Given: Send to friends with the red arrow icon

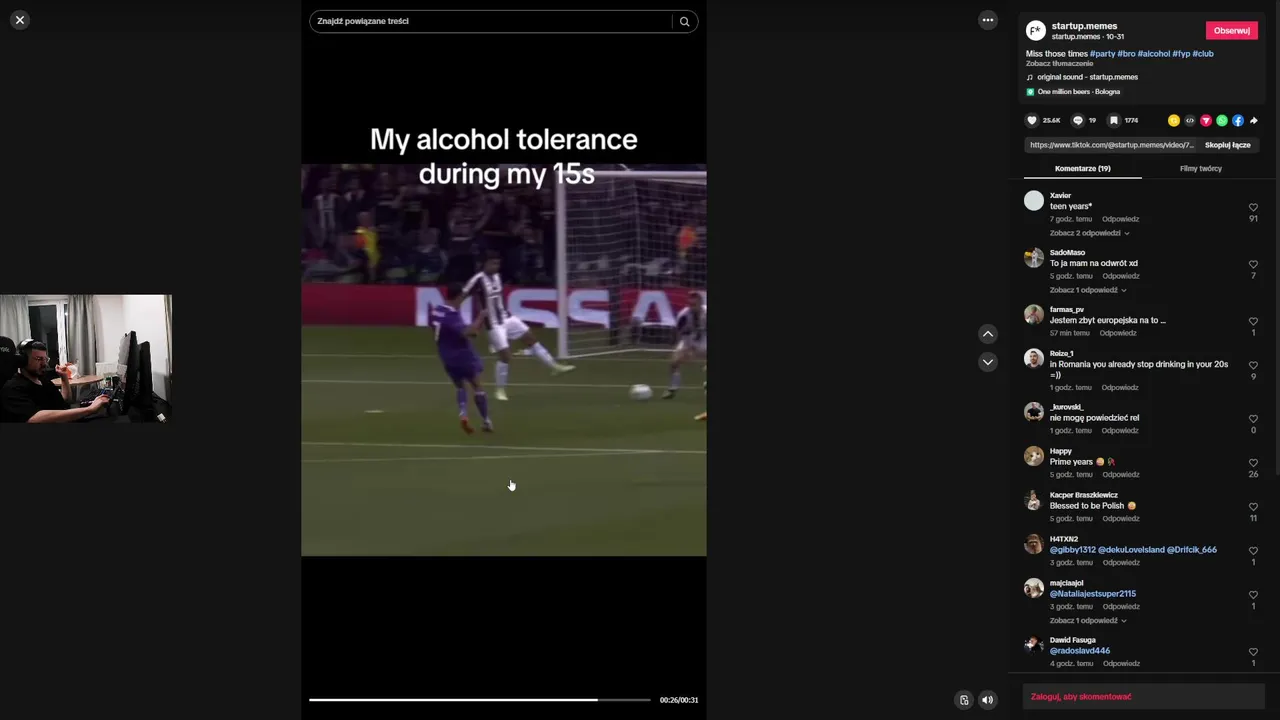Looking at the screenshot, I should 1206,121.
